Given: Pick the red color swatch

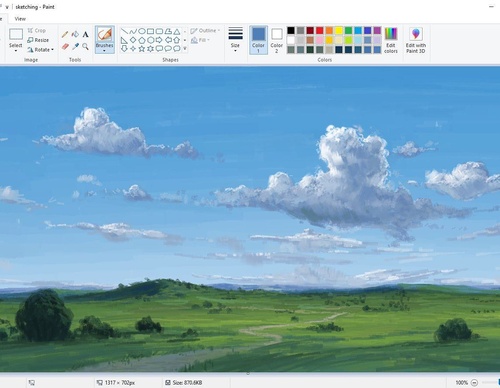Looking at the screenshot, I should [320, 31].
